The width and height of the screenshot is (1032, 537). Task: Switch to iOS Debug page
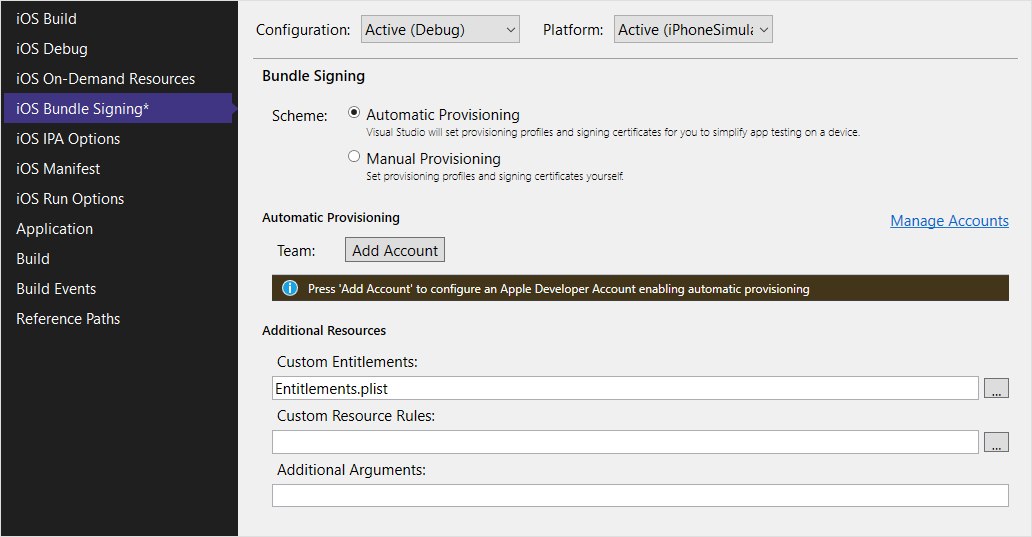[x=51, y=49]
